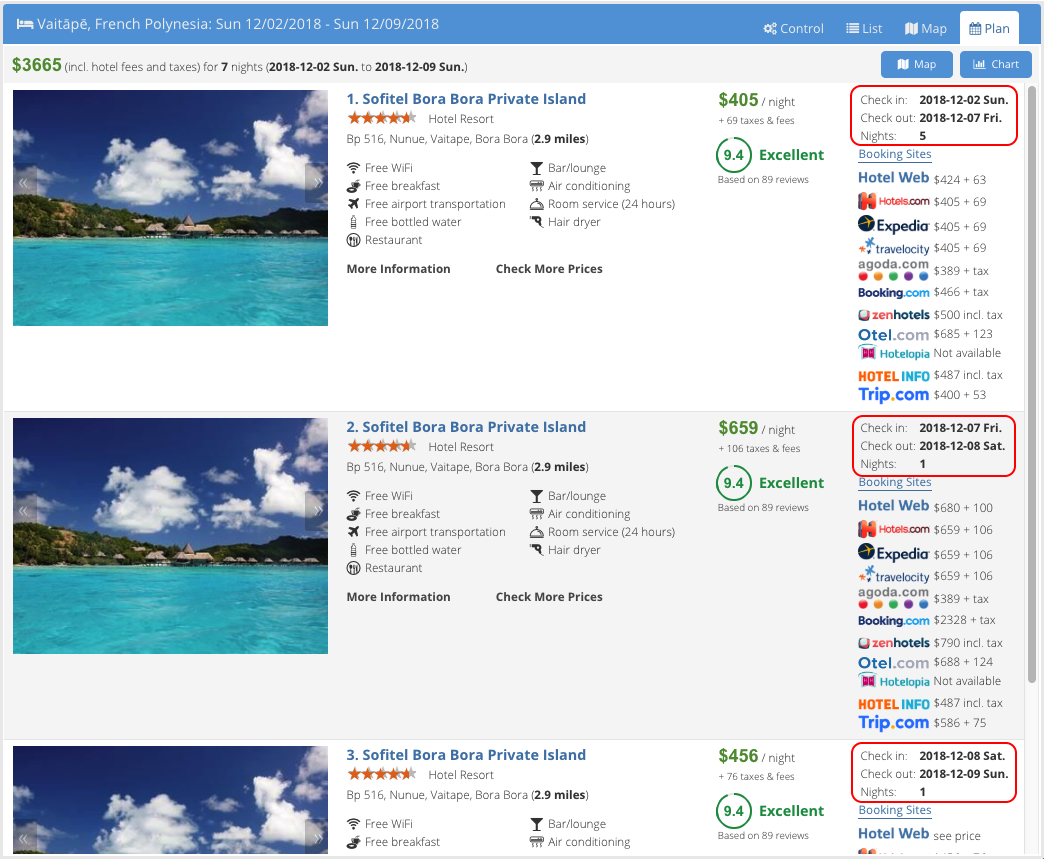Click the header text Vaitāpē, French Polynesia

coord(123,24)
